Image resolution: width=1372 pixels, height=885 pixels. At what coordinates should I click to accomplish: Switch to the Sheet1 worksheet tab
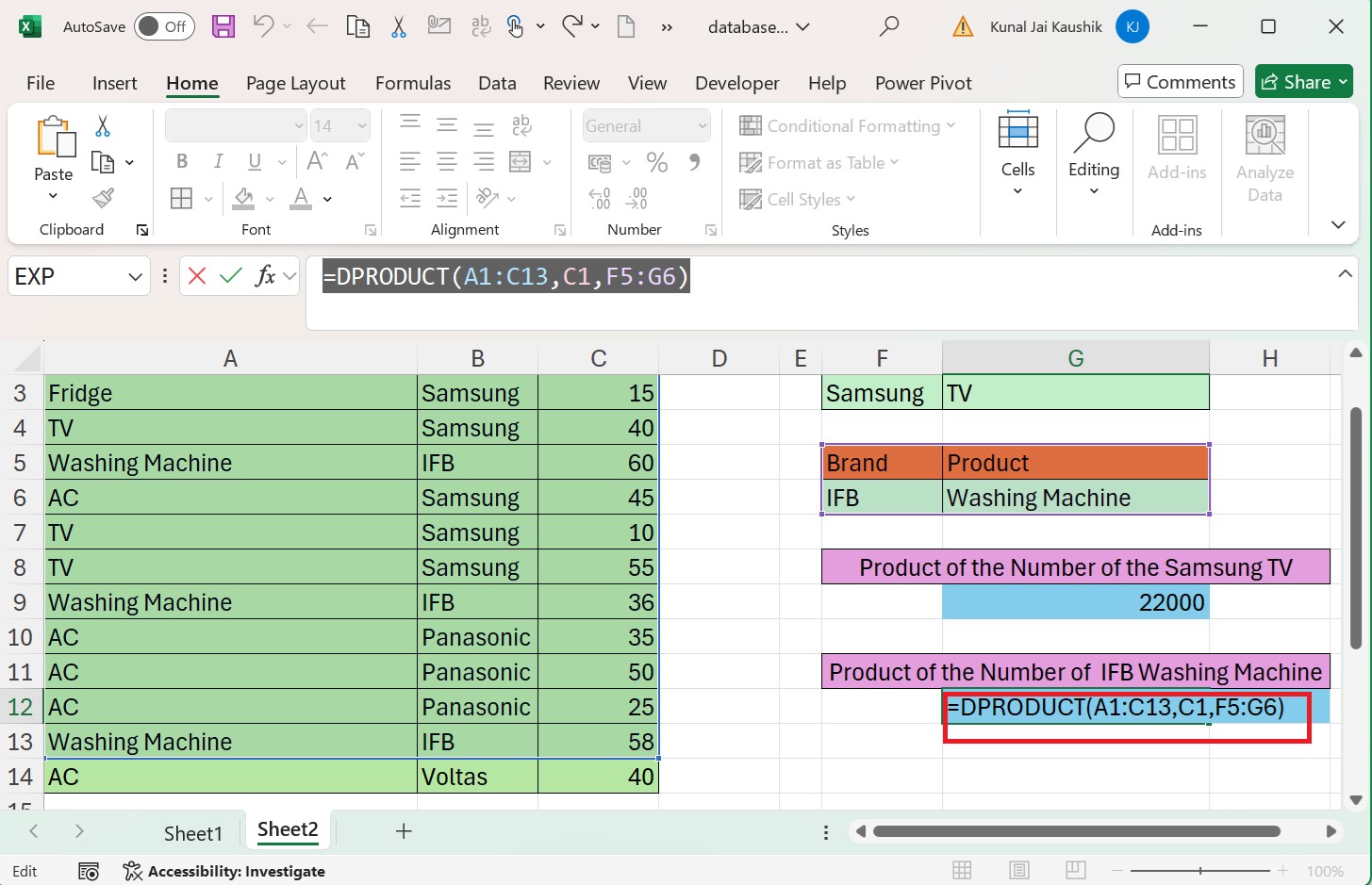tap(193, 832)
